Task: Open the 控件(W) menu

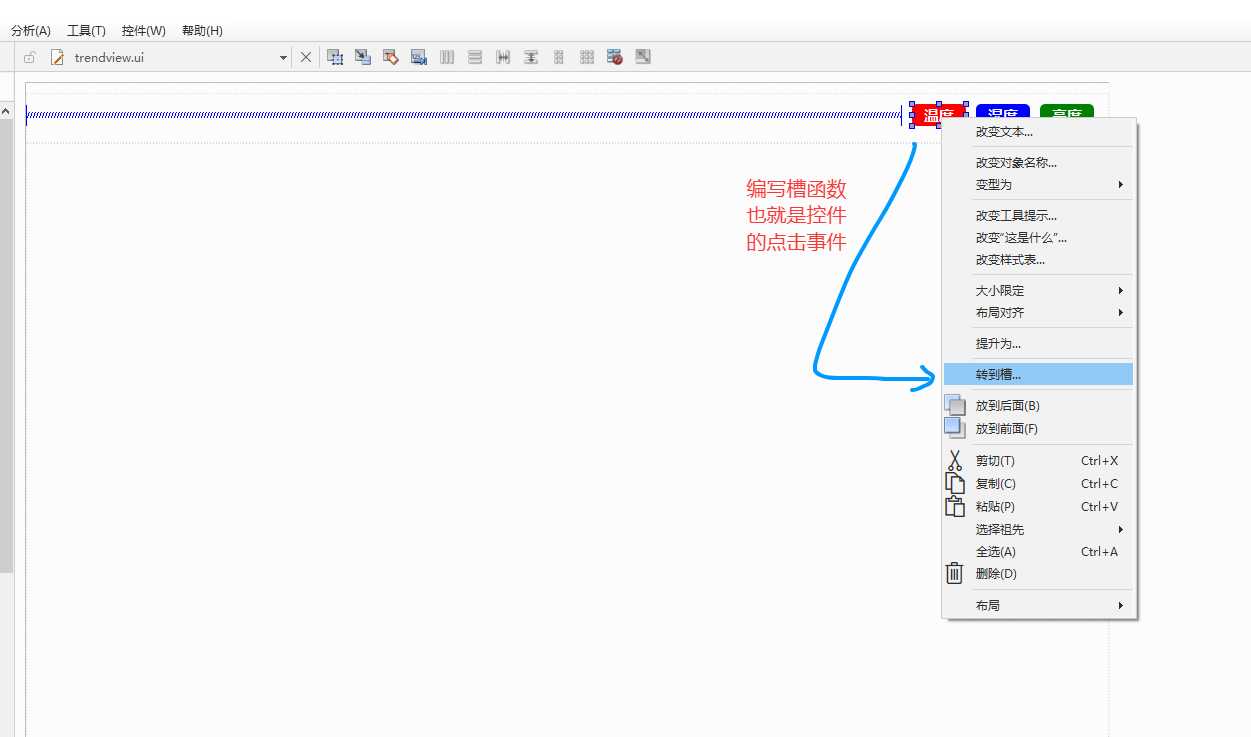Action: [x=144, y=30]
